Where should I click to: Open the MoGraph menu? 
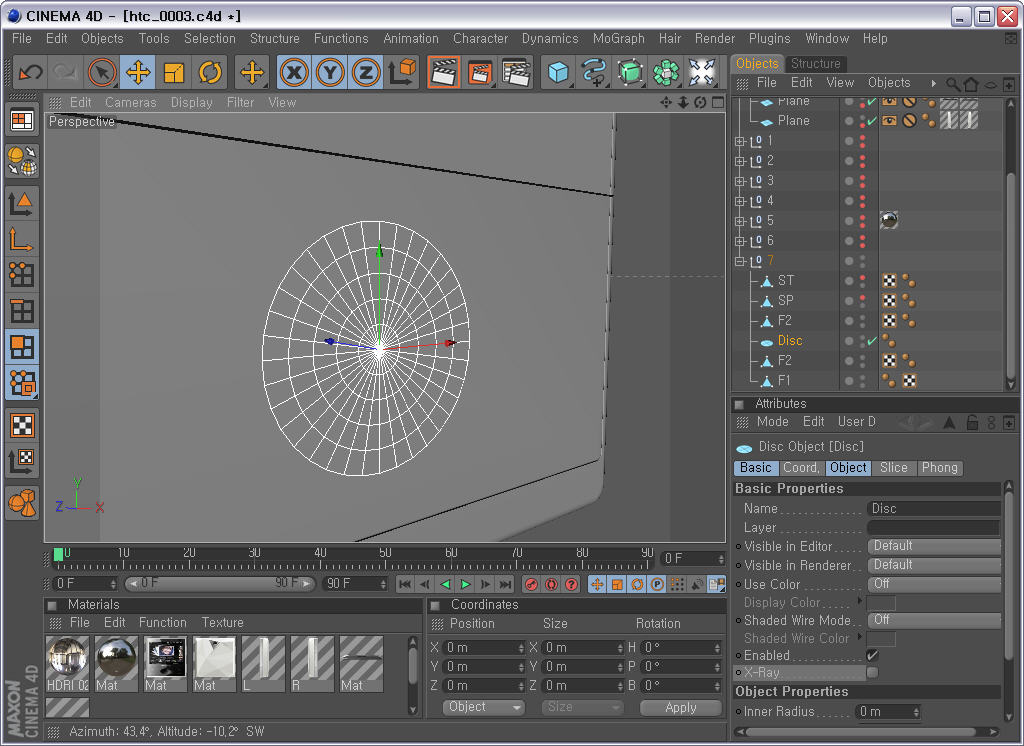point(618,39)
